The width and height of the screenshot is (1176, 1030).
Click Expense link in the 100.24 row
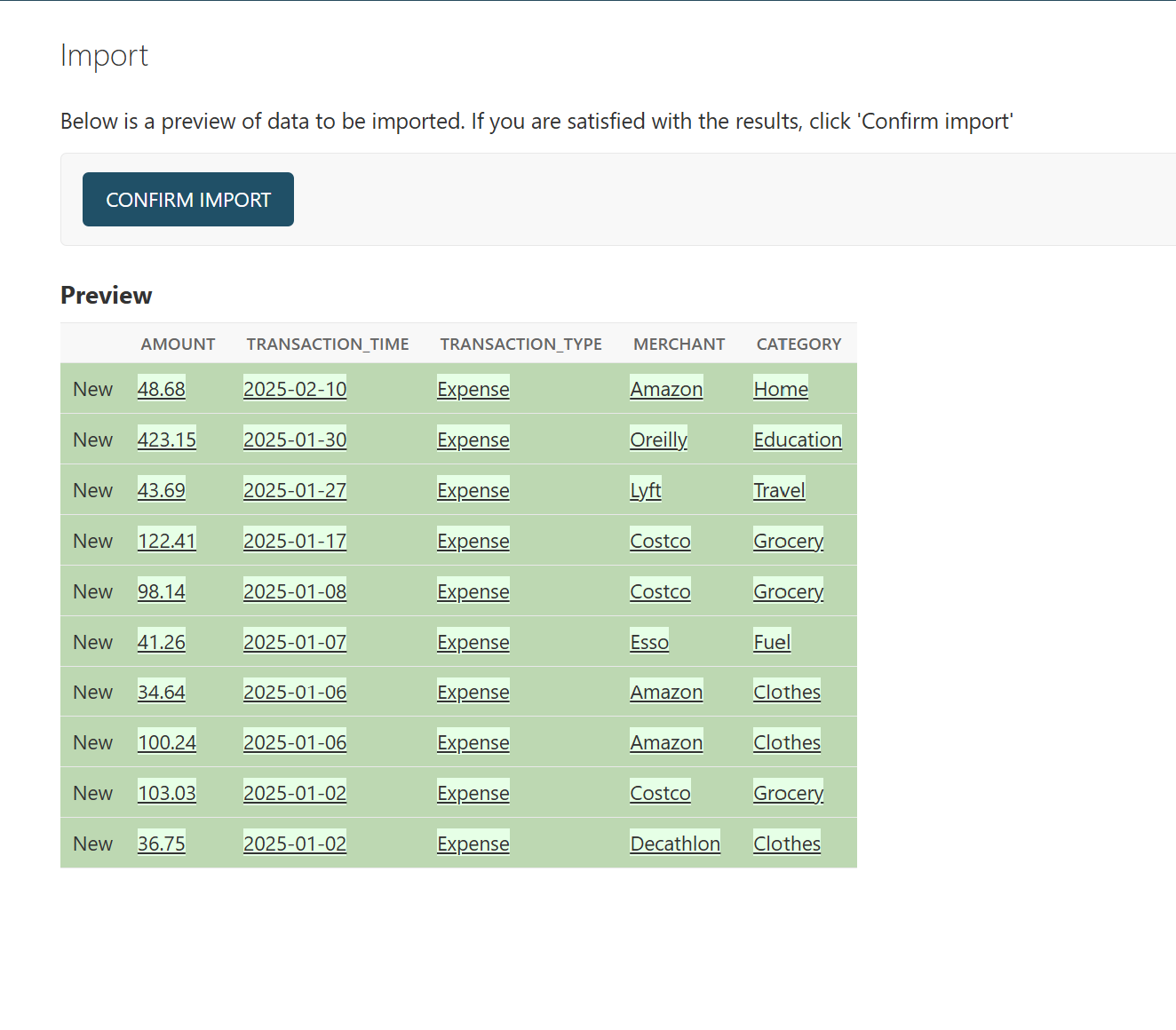click(x=473, y=742)
